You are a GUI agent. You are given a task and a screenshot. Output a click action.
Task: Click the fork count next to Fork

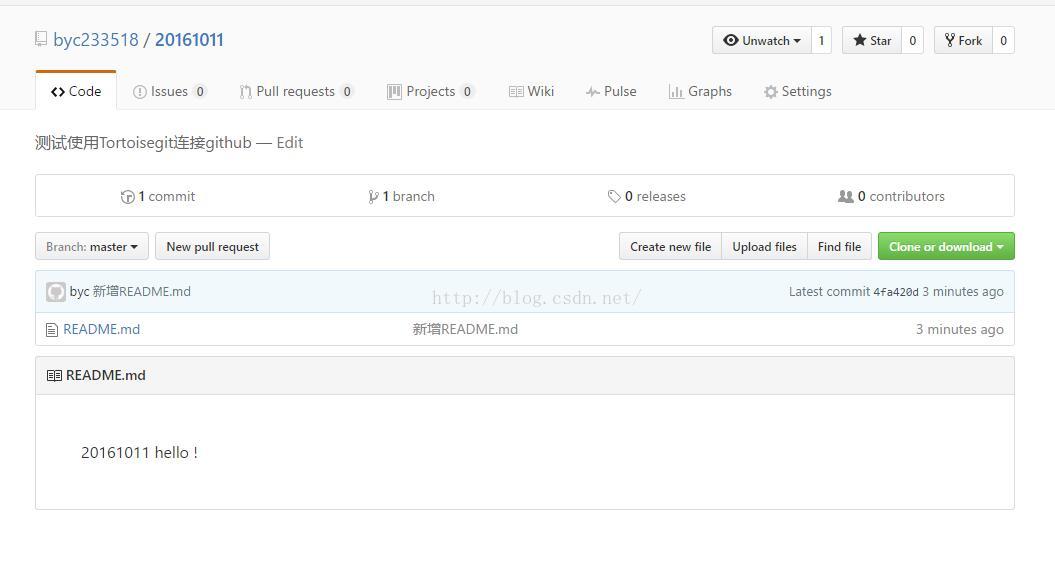[x=1003, y=40]
